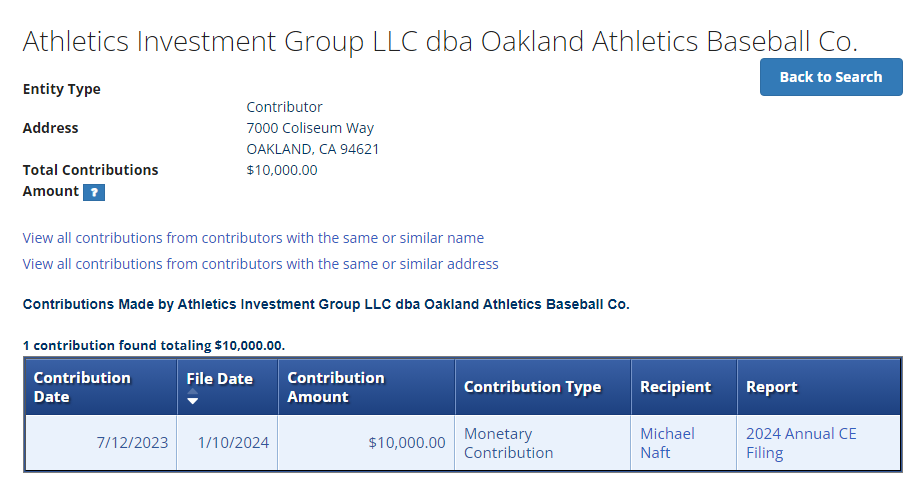921x486 pixels.
Task: Click the Back to Search button
Action: click(x=831, y=77)
